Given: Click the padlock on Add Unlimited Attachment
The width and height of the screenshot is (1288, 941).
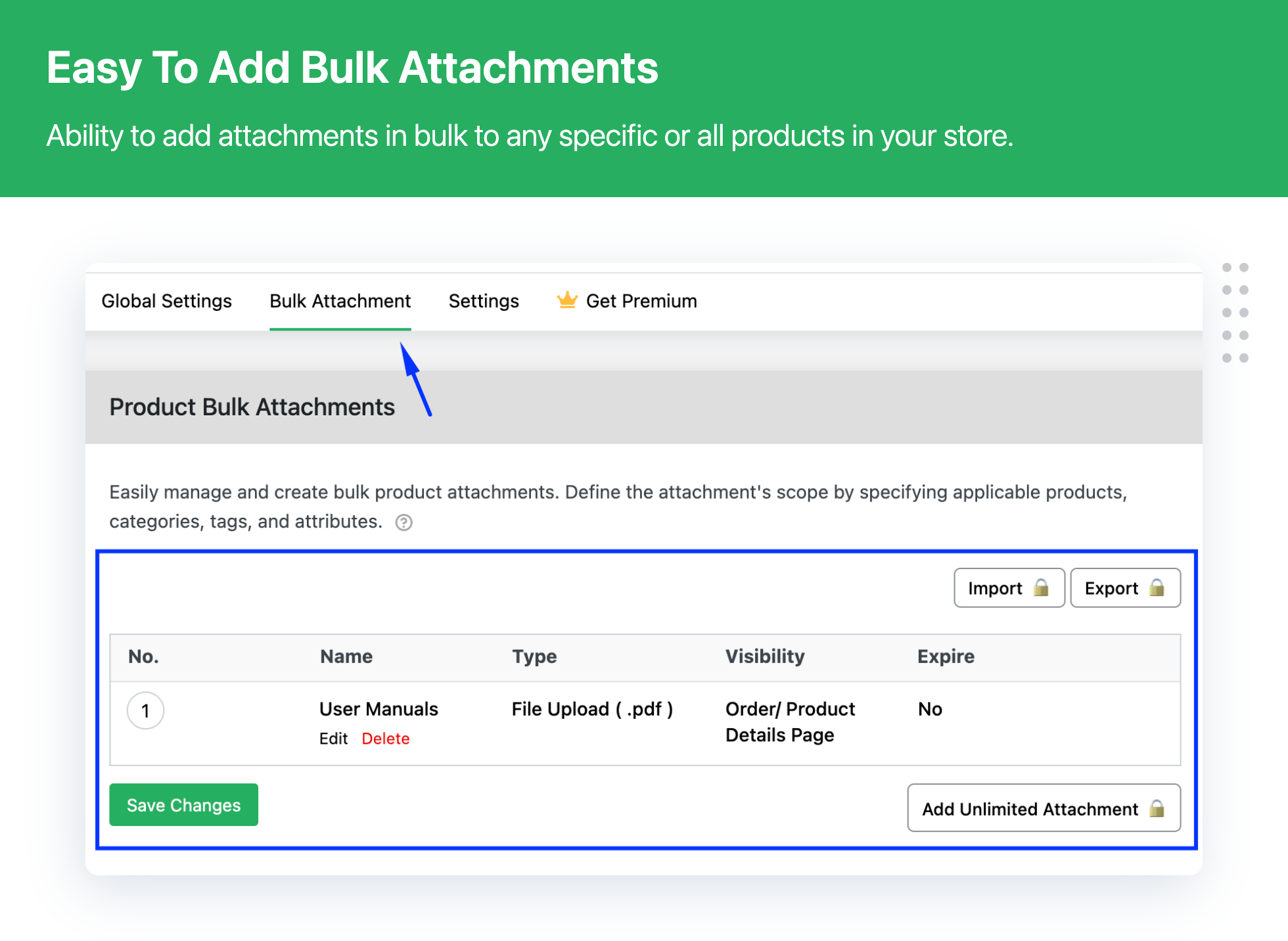Looking at the screenshot, I should coord(1157,808).
